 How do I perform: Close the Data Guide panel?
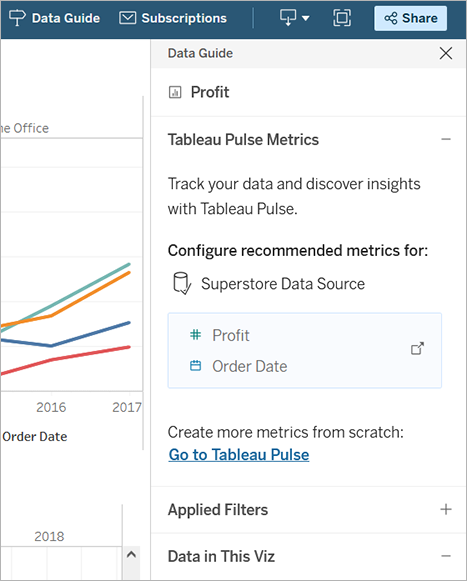pyautogui.click(x=446, y=53)
